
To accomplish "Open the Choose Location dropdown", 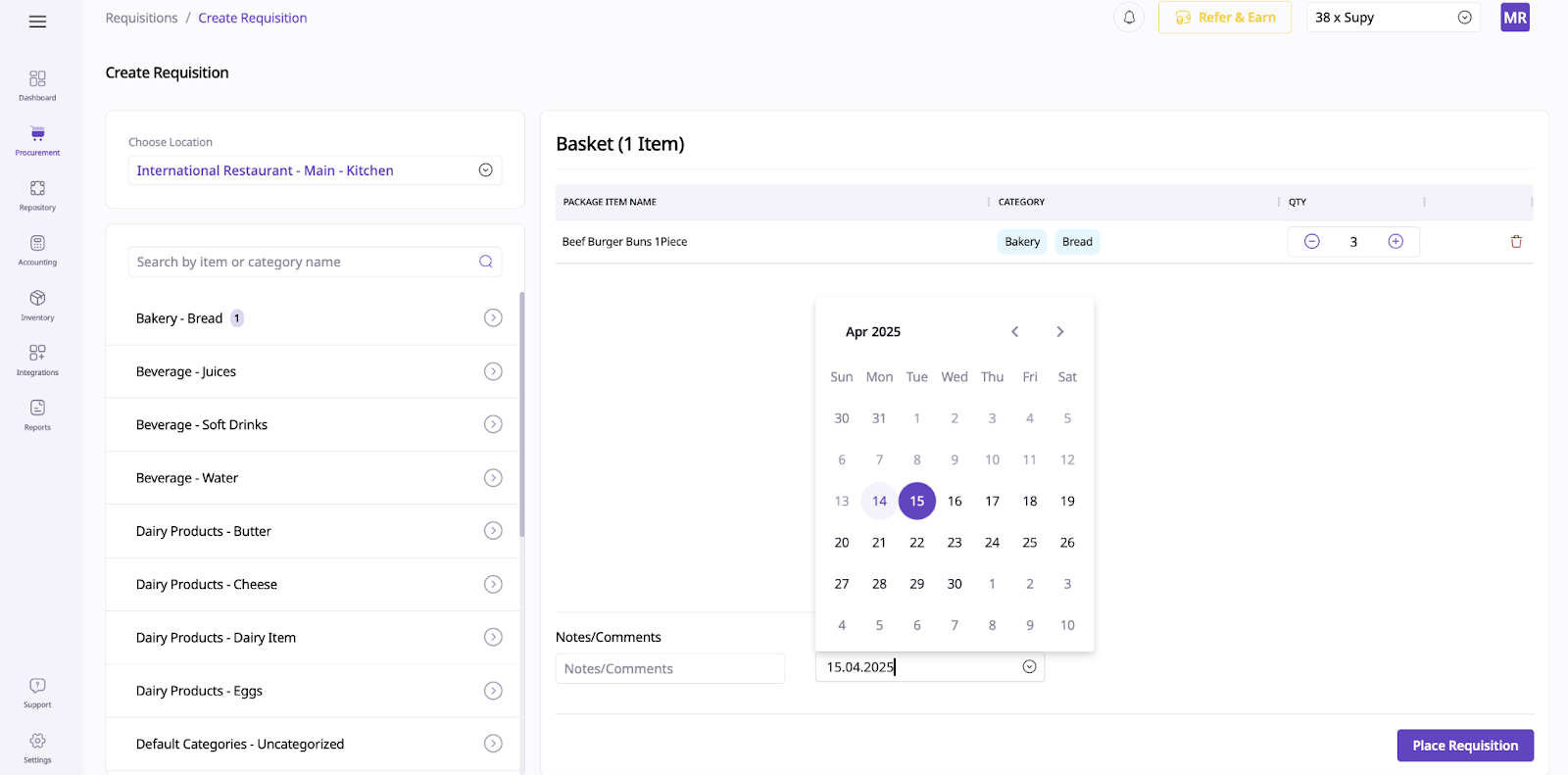I will pyautogui.click(x=315, y=170).
